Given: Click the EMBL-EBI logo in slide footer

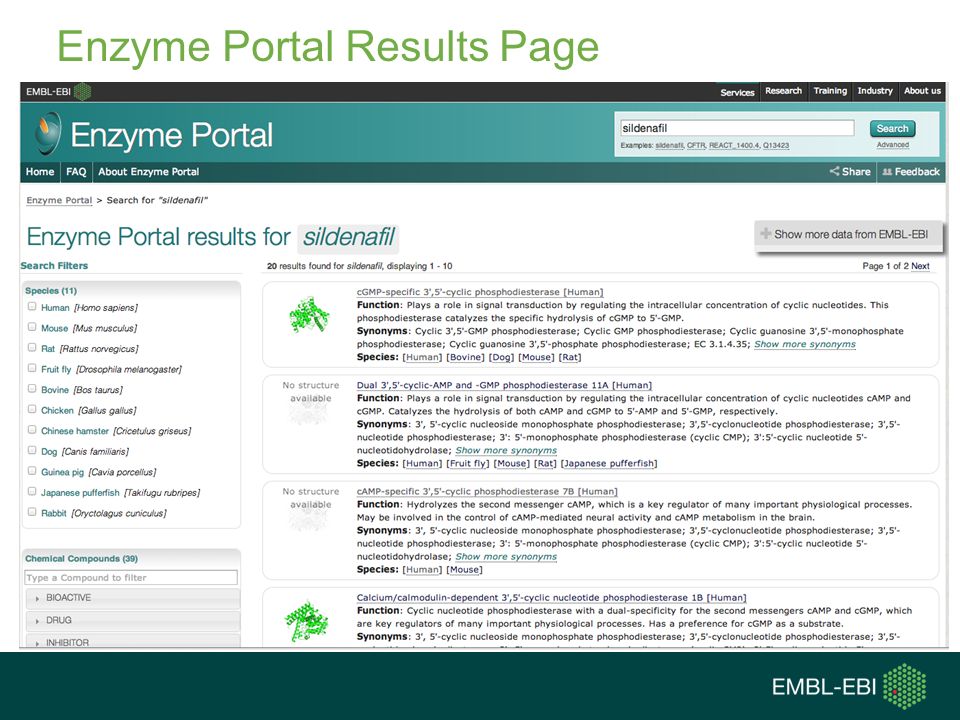Looking at the screenshot, I should click(849, 687).
